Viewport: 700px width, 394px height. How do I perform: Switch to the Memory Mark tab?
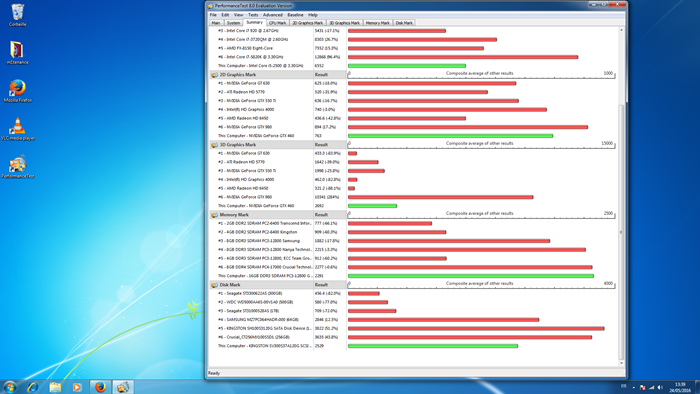[378, 23]
